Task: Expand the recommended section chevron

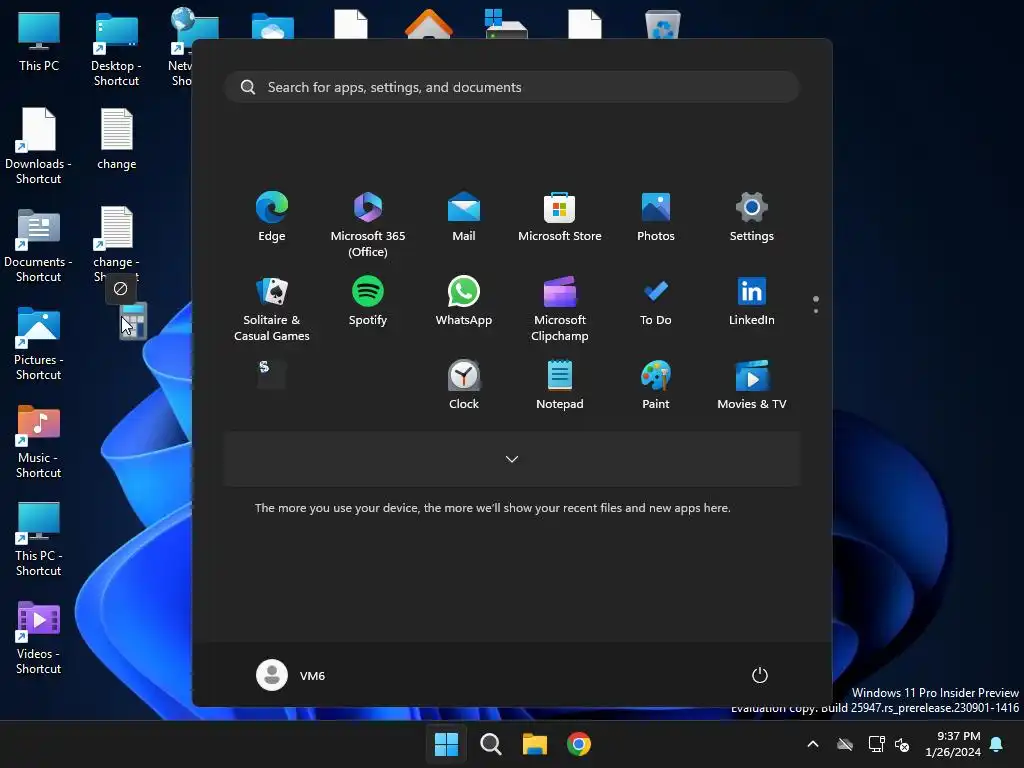Action: pos(512,459)
